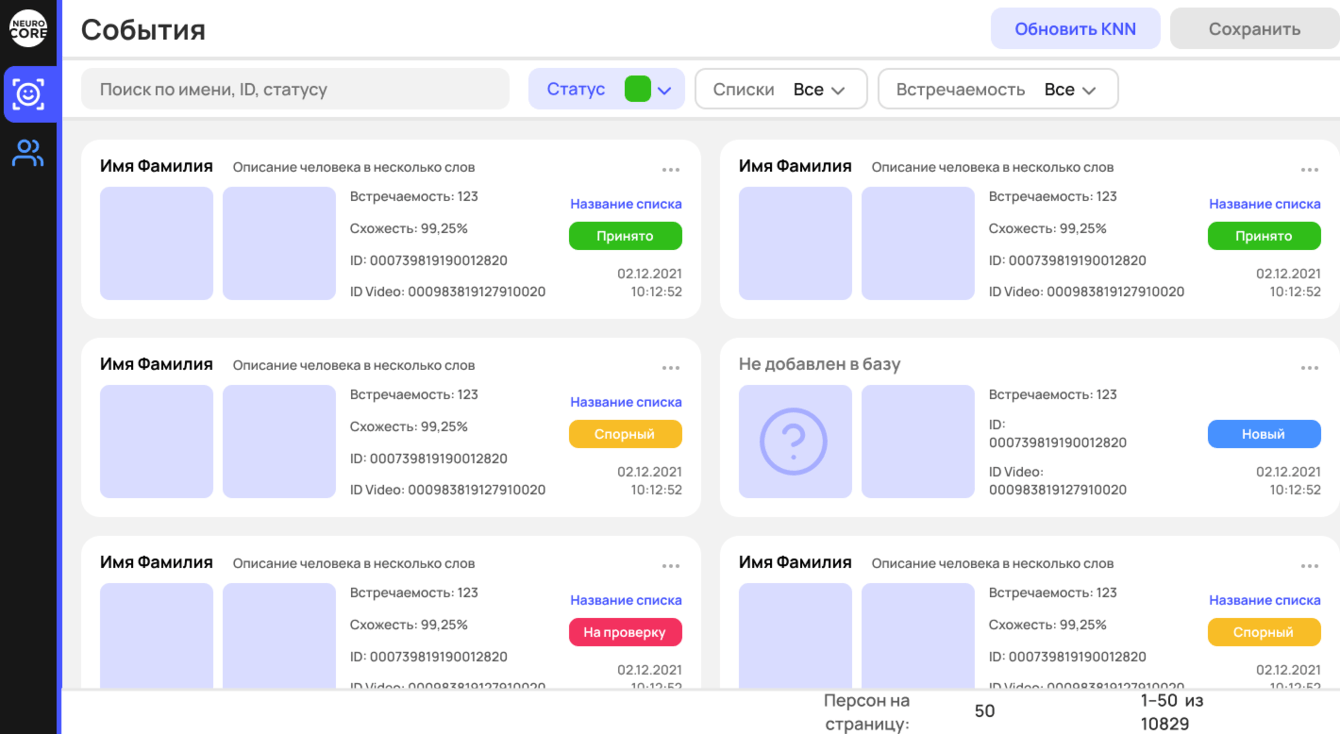Change the persons per page value 50
This screenshot has height=734, width=1340.
985,711
